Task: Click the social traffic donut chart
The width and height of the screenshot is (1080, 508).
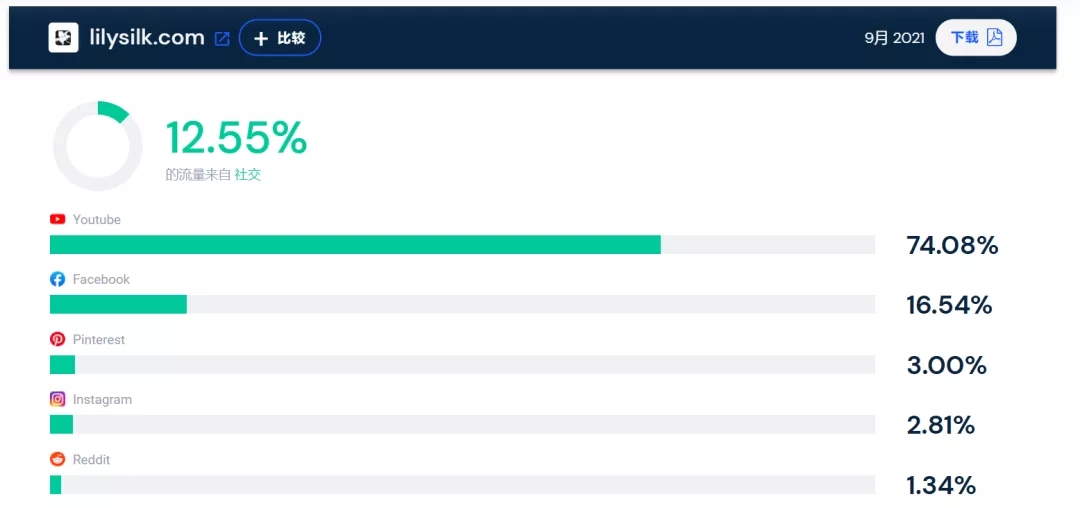Action: [x=97, y=146]
